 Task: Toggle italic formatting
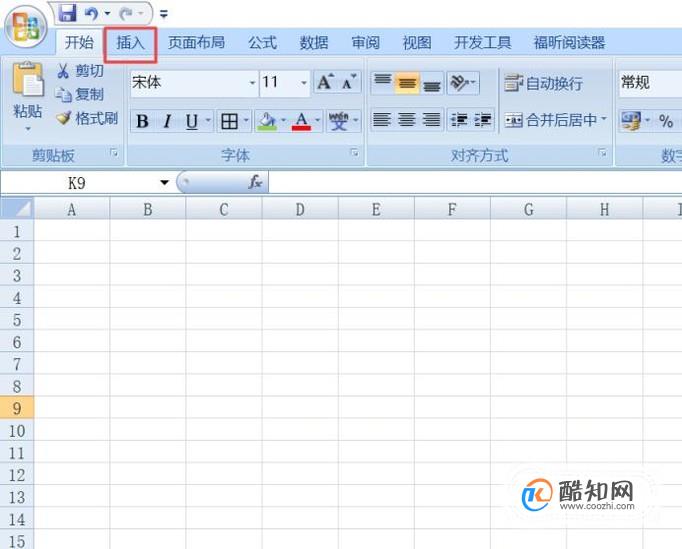point(167,121)
